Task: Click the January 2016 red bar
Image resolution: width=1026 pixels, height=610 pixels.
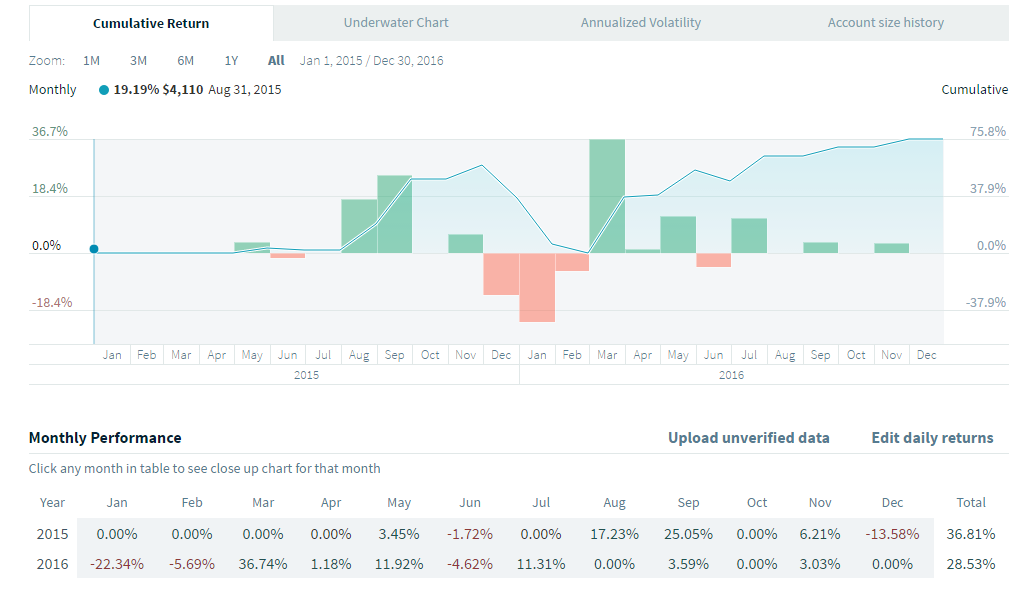Action: 537,287
